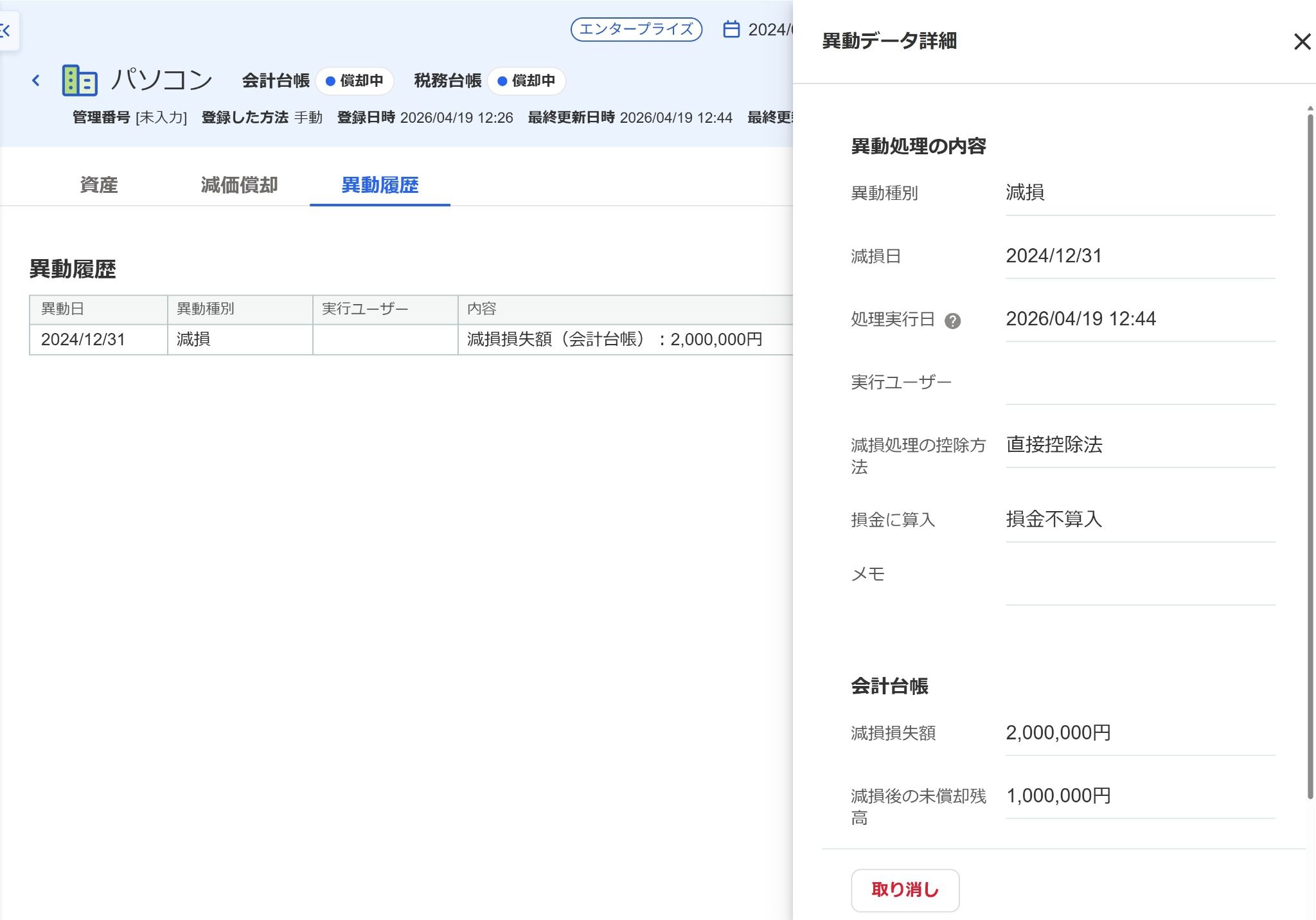1316x920 pixels.
Task: Select the 異動履歴 tab
Action: pos(380,185)
